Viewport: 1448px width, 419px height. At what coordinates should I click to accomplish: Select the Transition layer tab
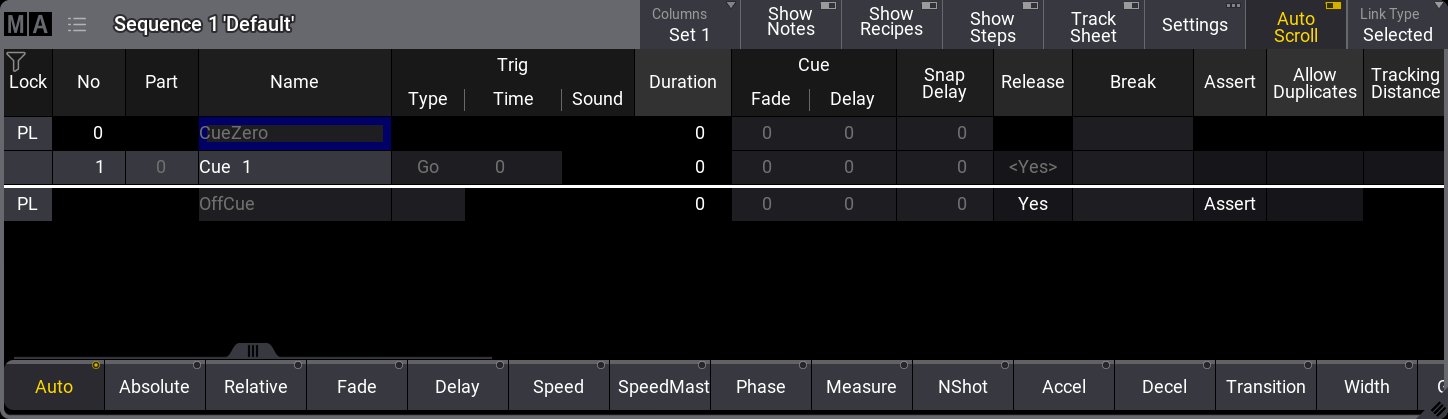click(1266, 387)
